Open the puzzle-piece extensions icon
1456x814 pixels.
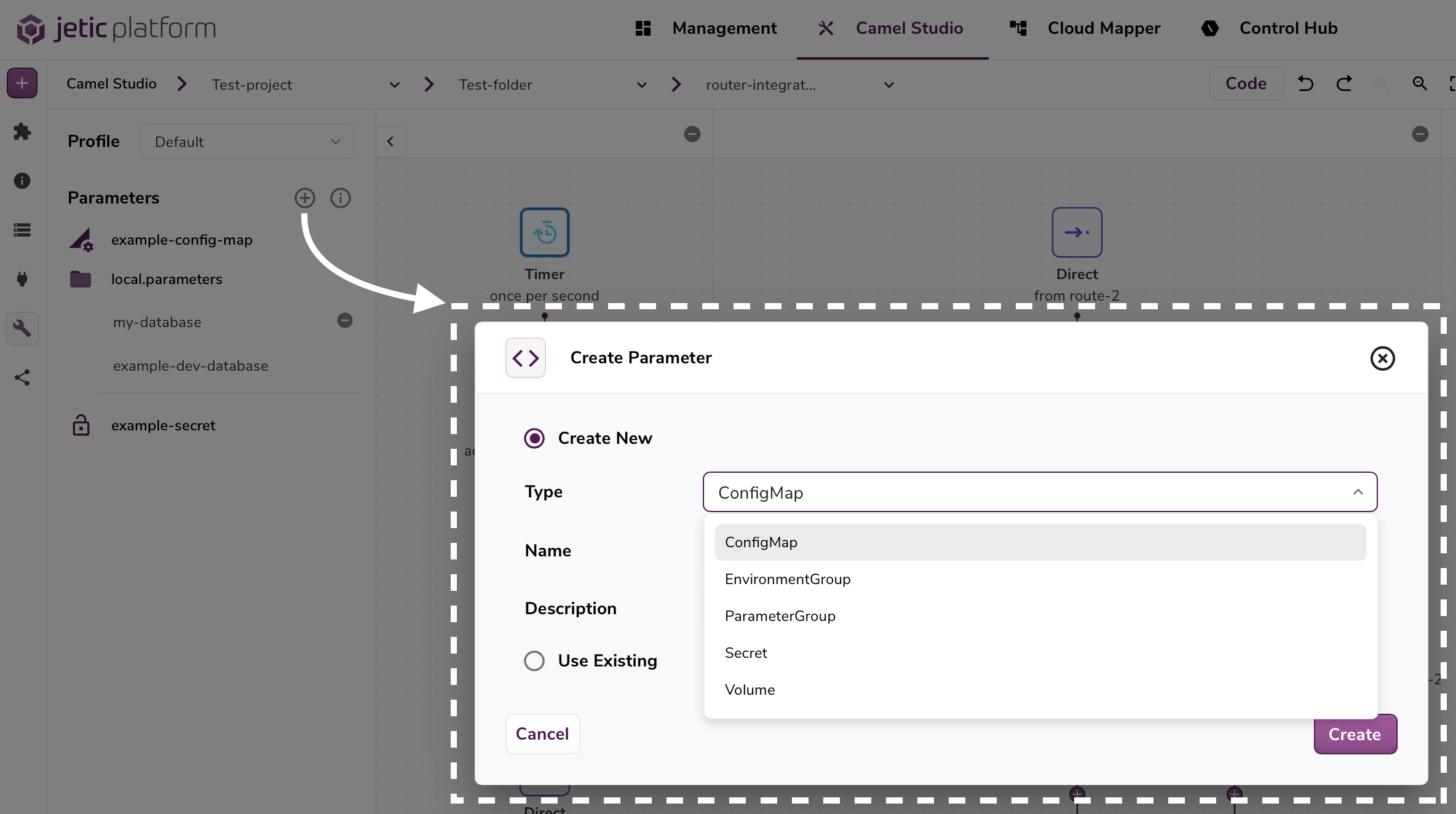[x=22, y=131]
